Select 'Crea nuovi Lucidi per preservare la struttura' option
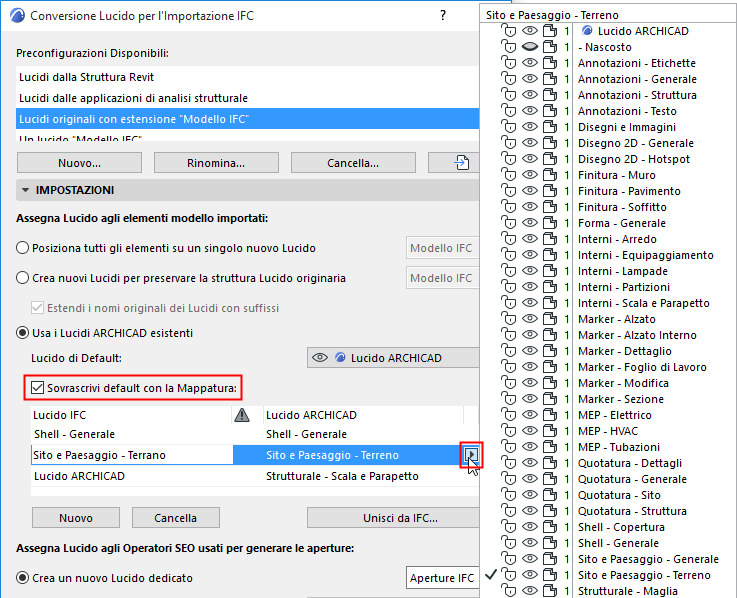Viewport: 737px width, 598px height. pos(23,278)
